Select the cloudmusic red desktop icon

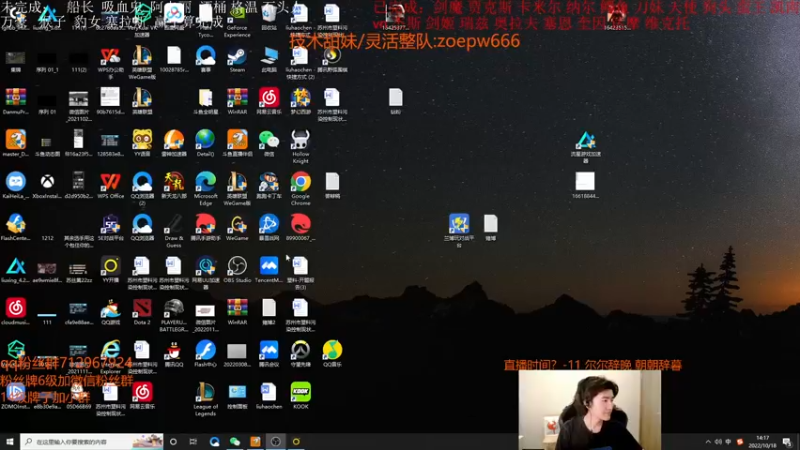[16, 312]
